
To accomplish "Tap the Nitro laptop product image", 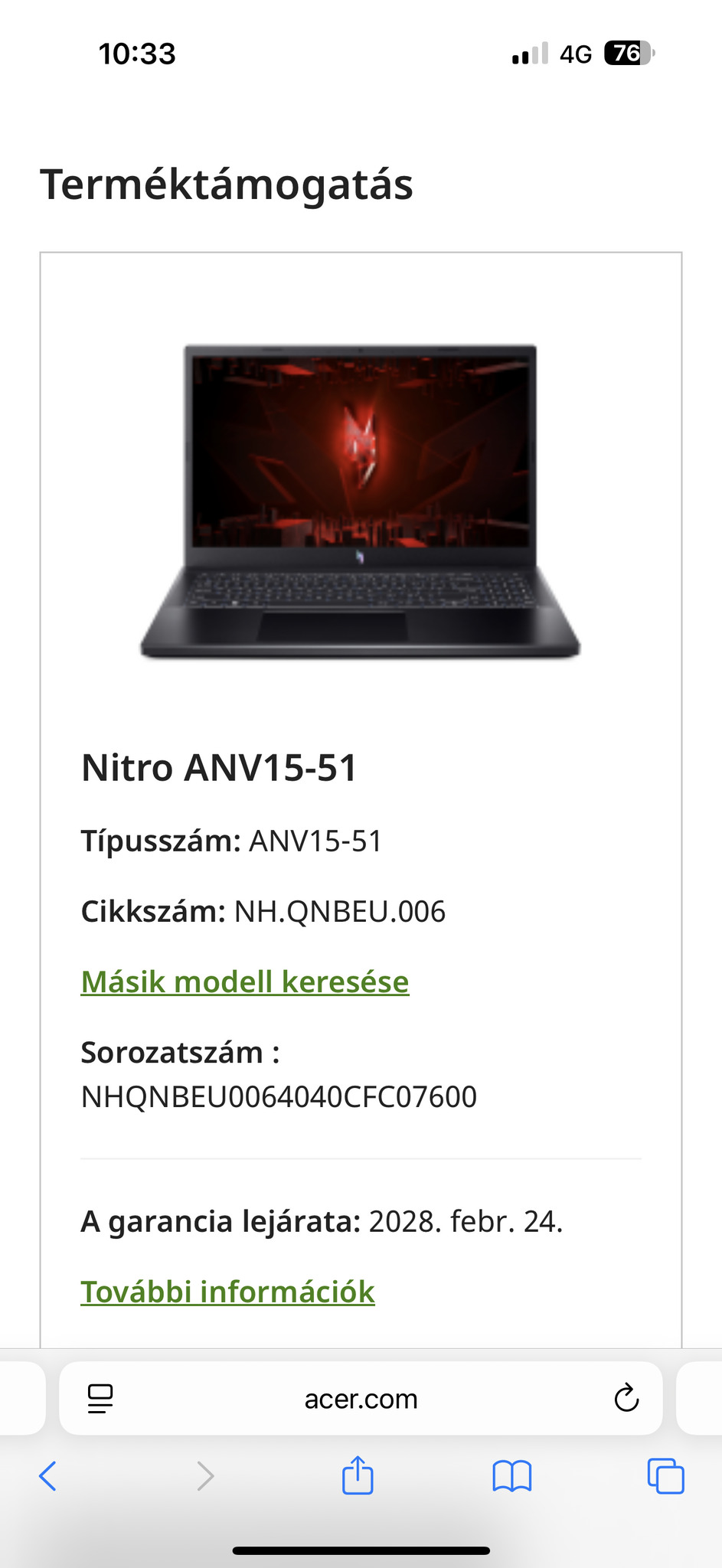I will pyautogui.click(x=360, y=501).
